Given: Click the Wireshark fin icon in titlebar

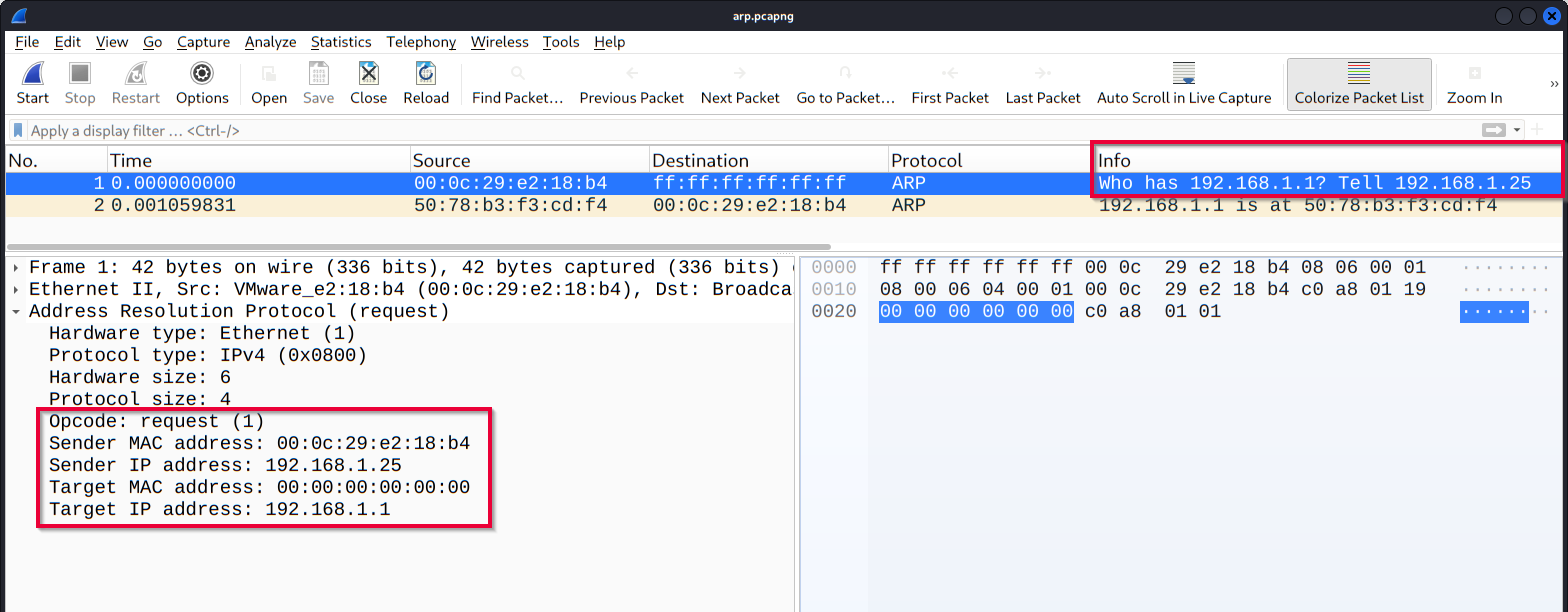Looking at the screenshot, I should pyautogui.click(x=18, y=15).
